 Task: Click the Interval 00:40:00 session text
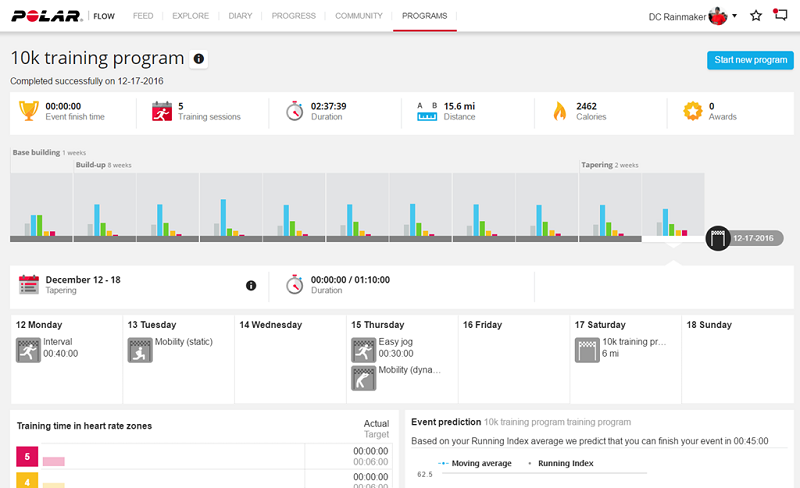click(x=60, y=348)
